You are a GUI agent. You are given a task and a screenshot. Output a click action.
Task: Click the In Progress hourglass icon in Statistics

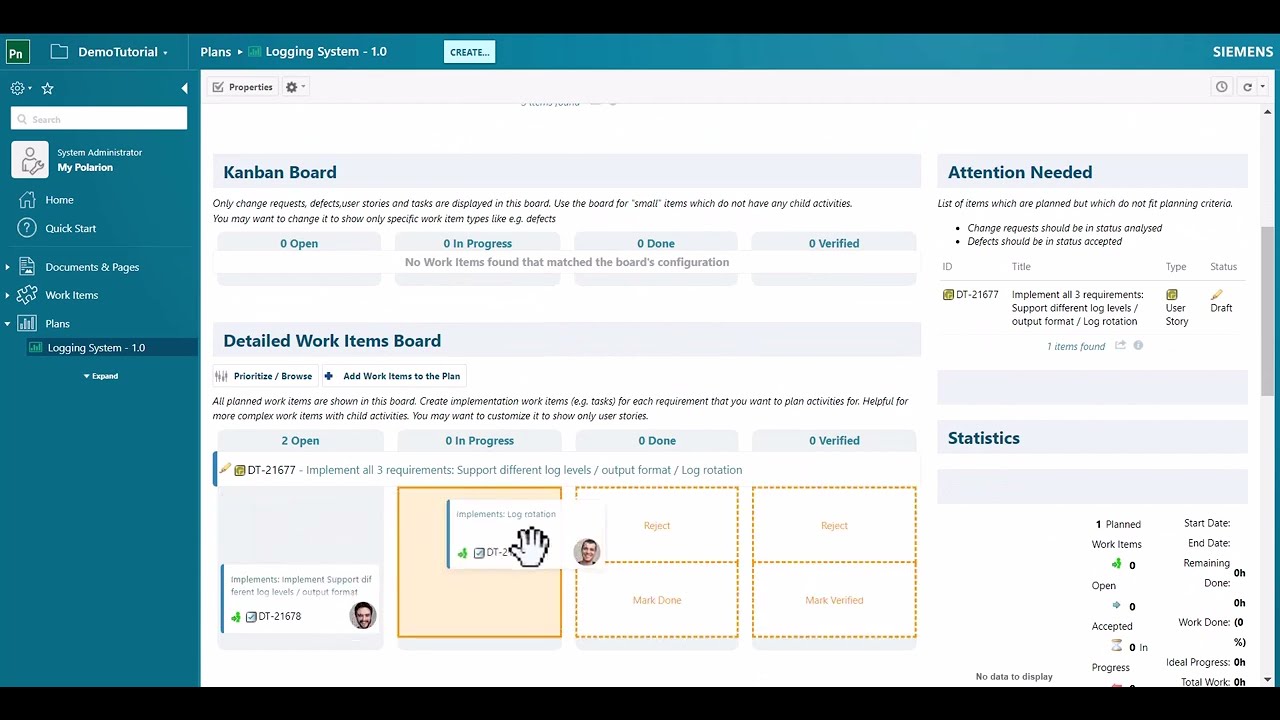1117,646
